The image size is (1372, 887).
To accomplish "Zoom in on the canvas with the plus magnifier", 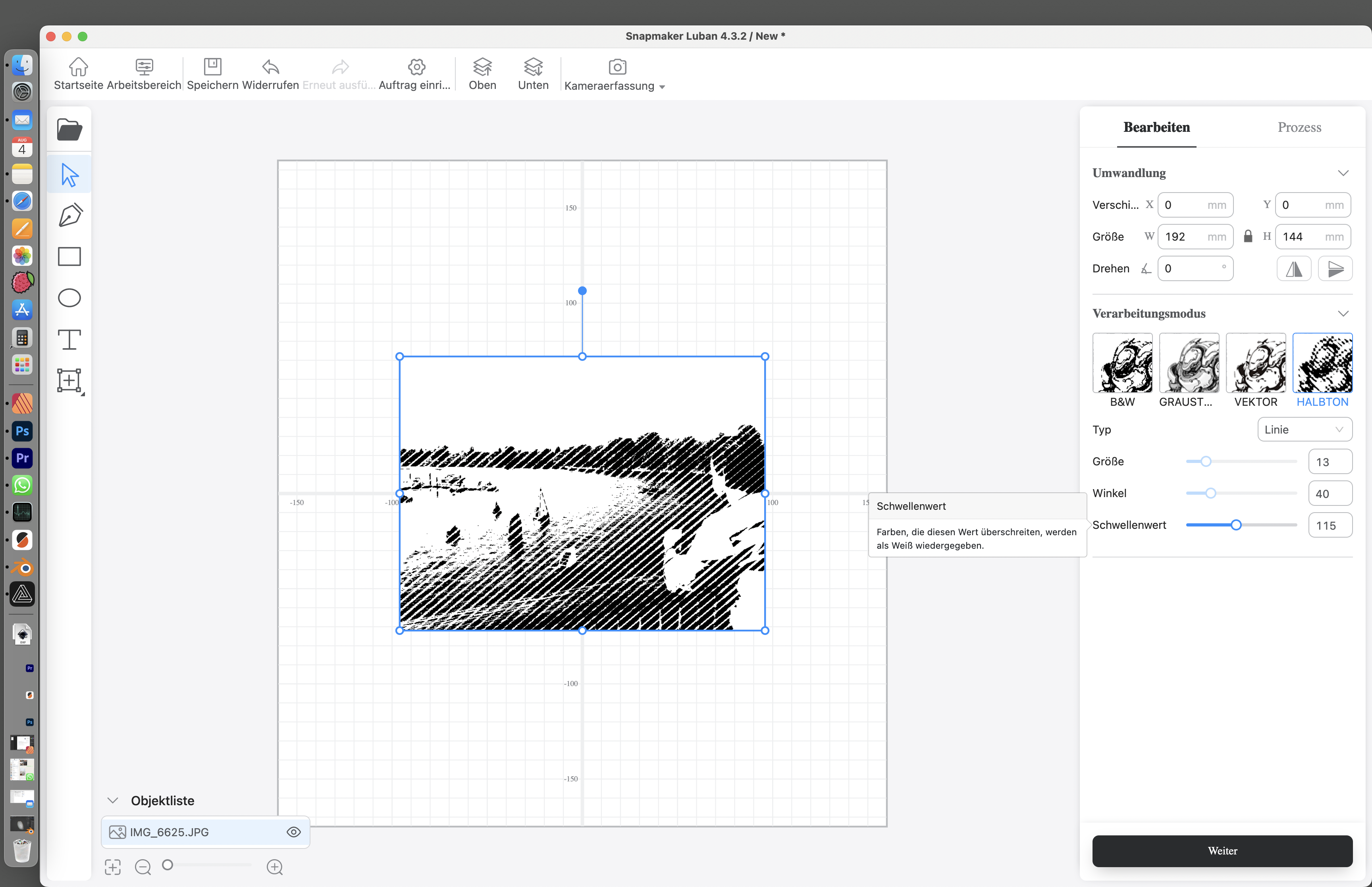I will [x=275, y=867].
